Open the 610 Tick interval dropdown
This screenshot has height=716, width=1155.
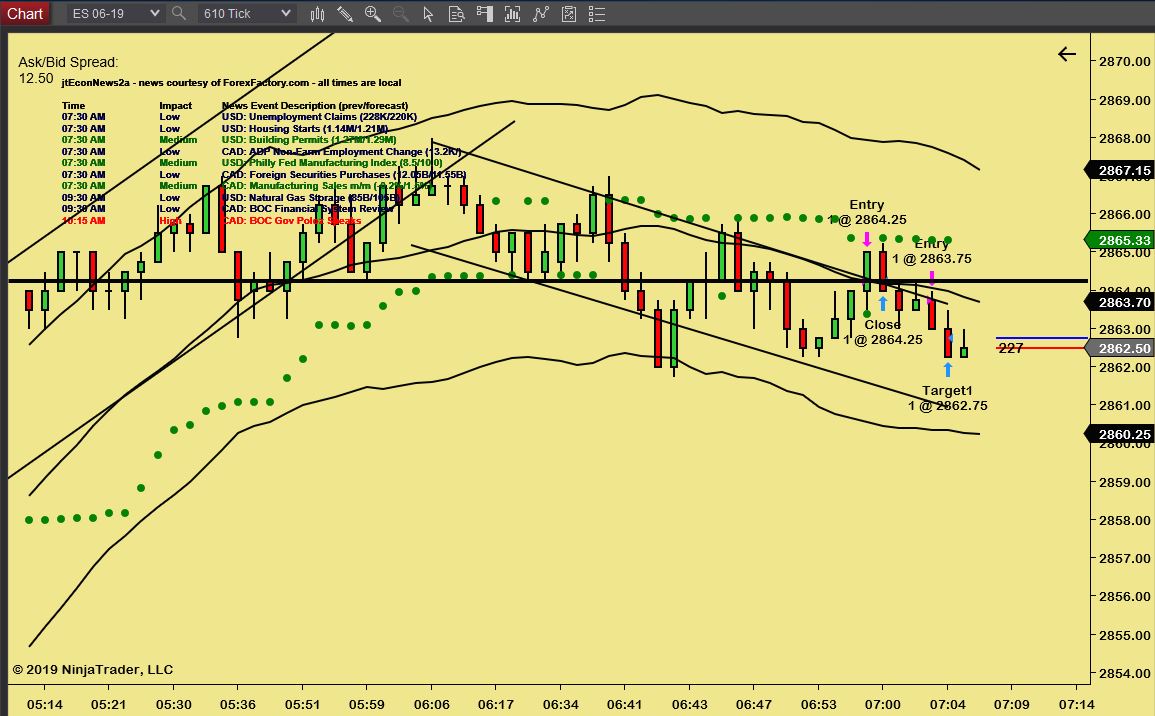(247, 13)
